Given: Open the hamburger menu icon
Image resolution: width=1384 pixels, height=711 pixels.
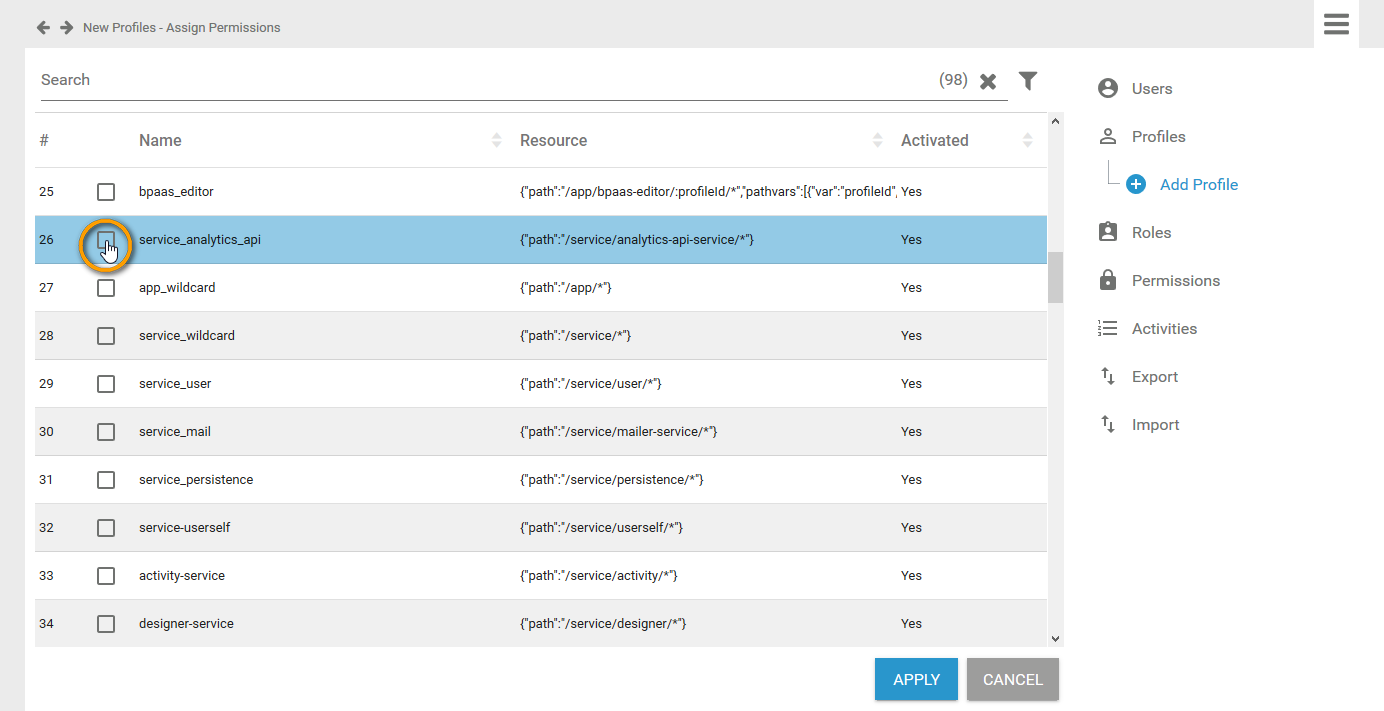Looking at the screenshot, I should 1336,24.
